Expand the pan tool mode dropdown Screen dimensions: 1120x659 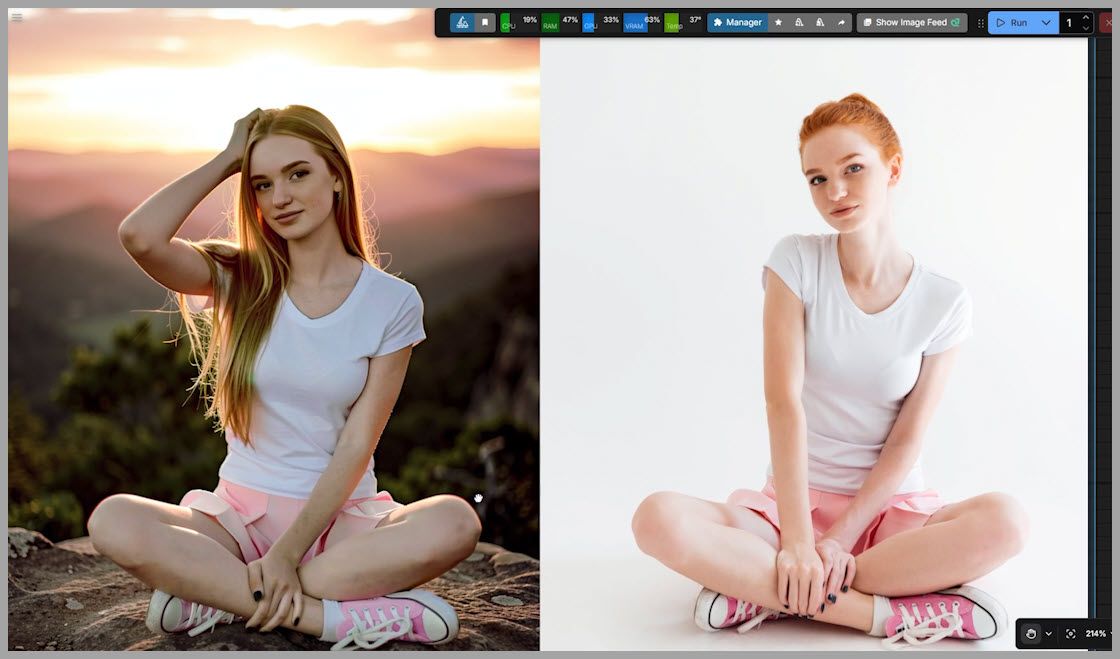1048,633
